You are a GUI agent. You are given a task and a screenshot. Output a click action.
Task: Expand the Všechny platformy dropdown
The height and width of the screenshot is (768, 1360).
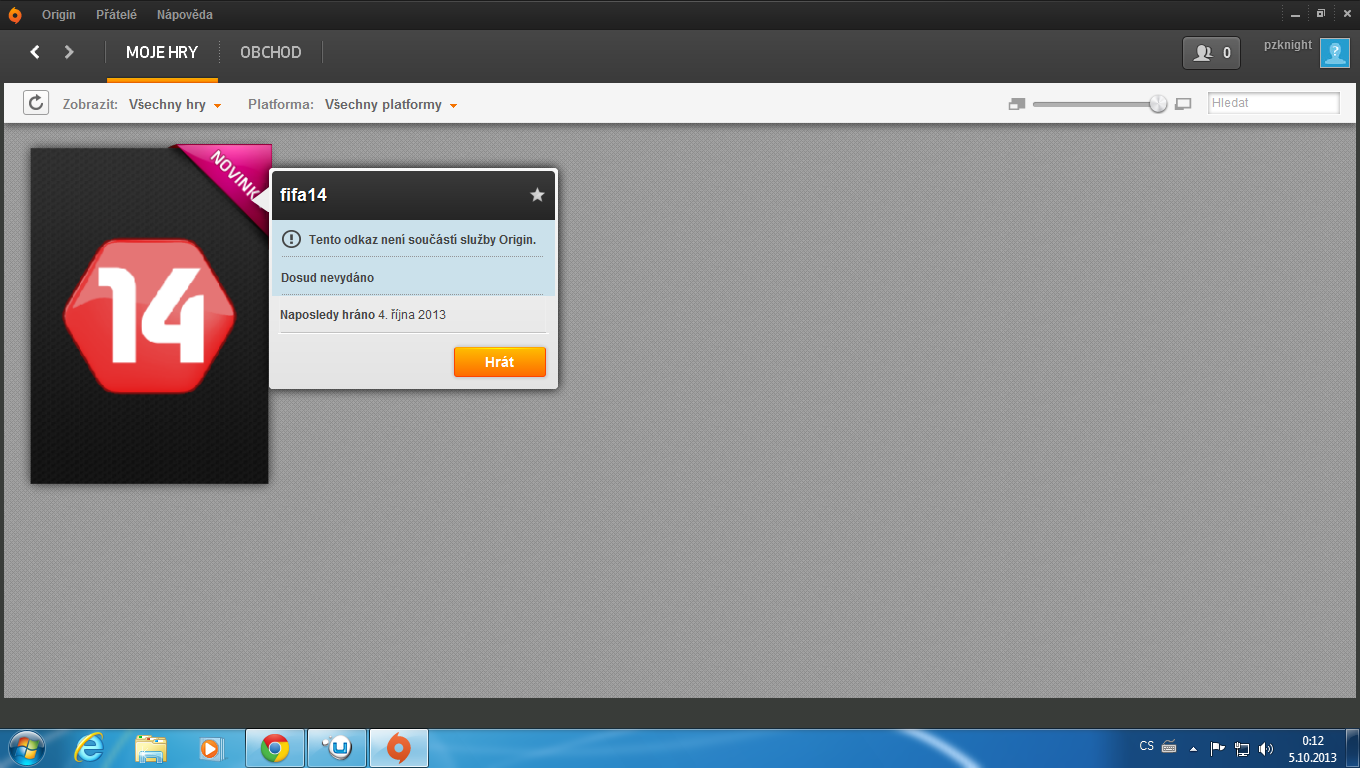click(390, 105)
